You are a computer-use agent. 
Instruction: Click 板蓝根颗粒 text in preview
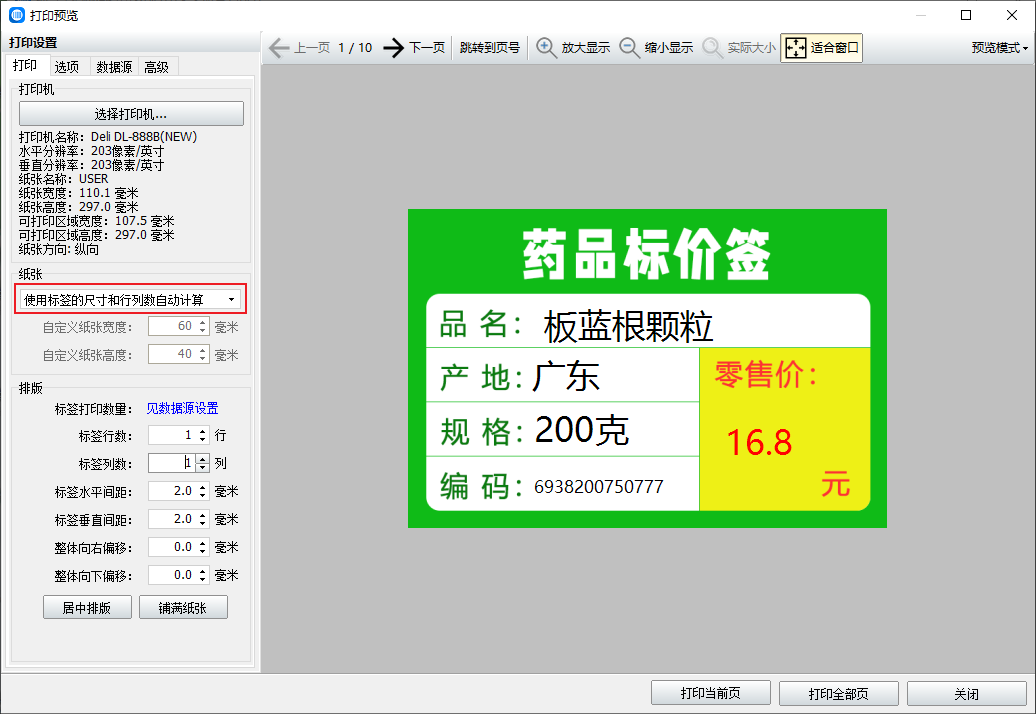point(628,326)
